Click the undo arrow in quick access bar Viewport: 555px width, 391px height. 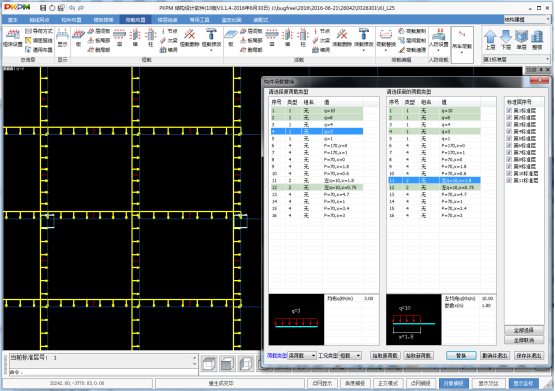click(72, 8)
